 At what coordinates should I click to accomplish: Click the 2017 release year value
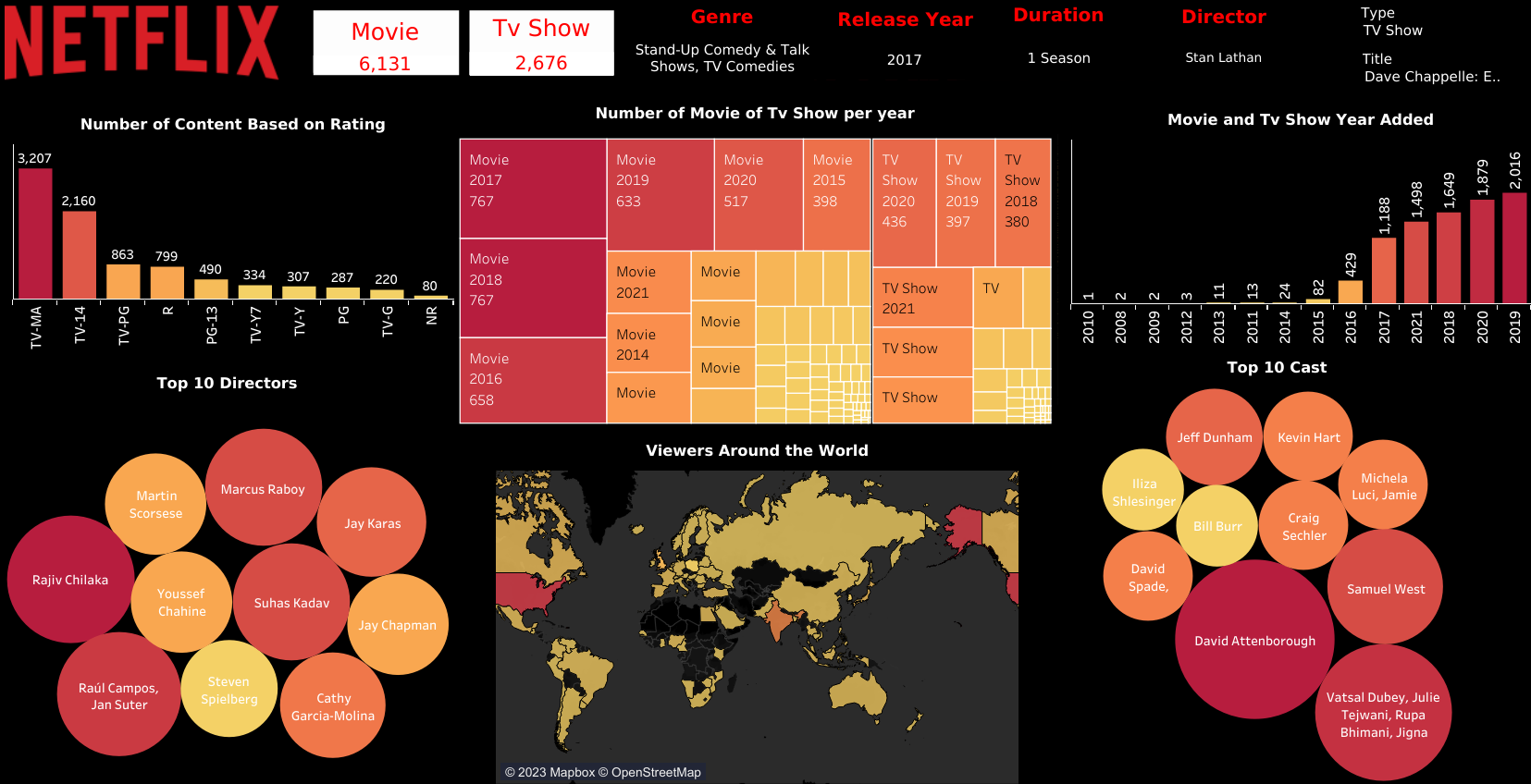pos(904,59)
